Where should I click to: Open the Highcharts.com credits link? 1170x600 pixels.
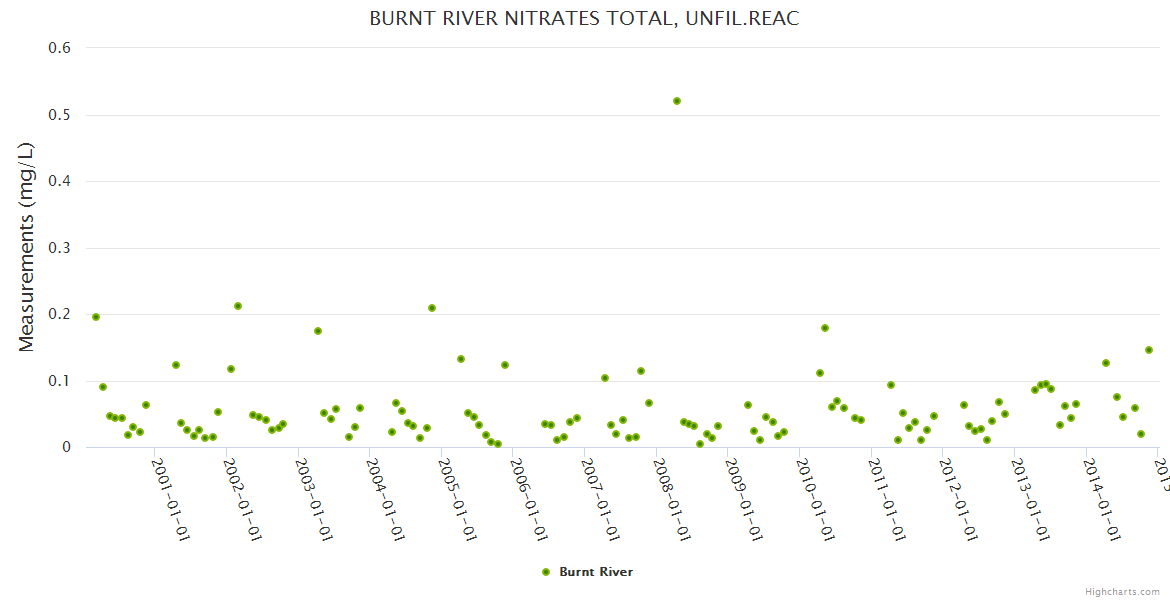point(1122,592)
